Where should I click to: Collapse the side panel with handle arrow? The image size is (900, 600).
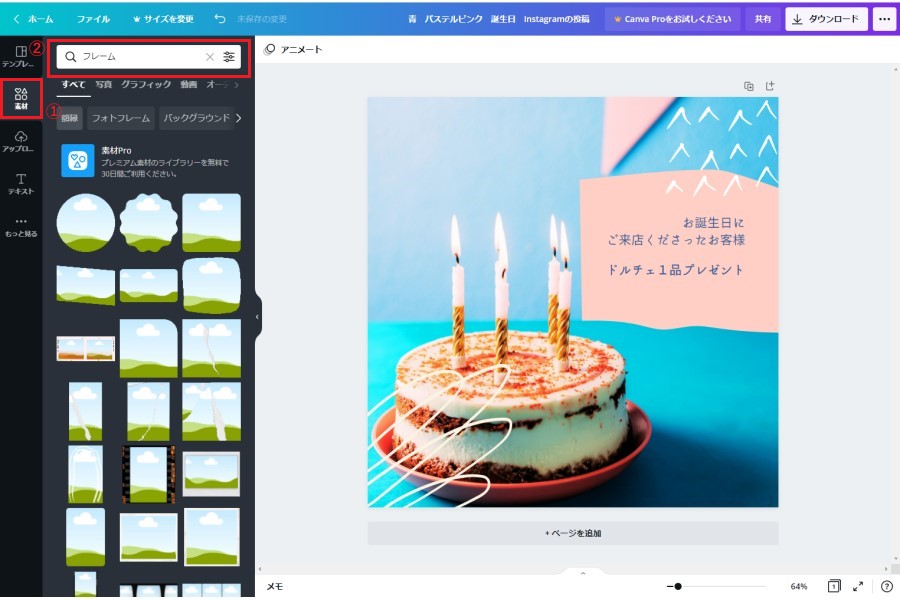click(x=257, y=317)
